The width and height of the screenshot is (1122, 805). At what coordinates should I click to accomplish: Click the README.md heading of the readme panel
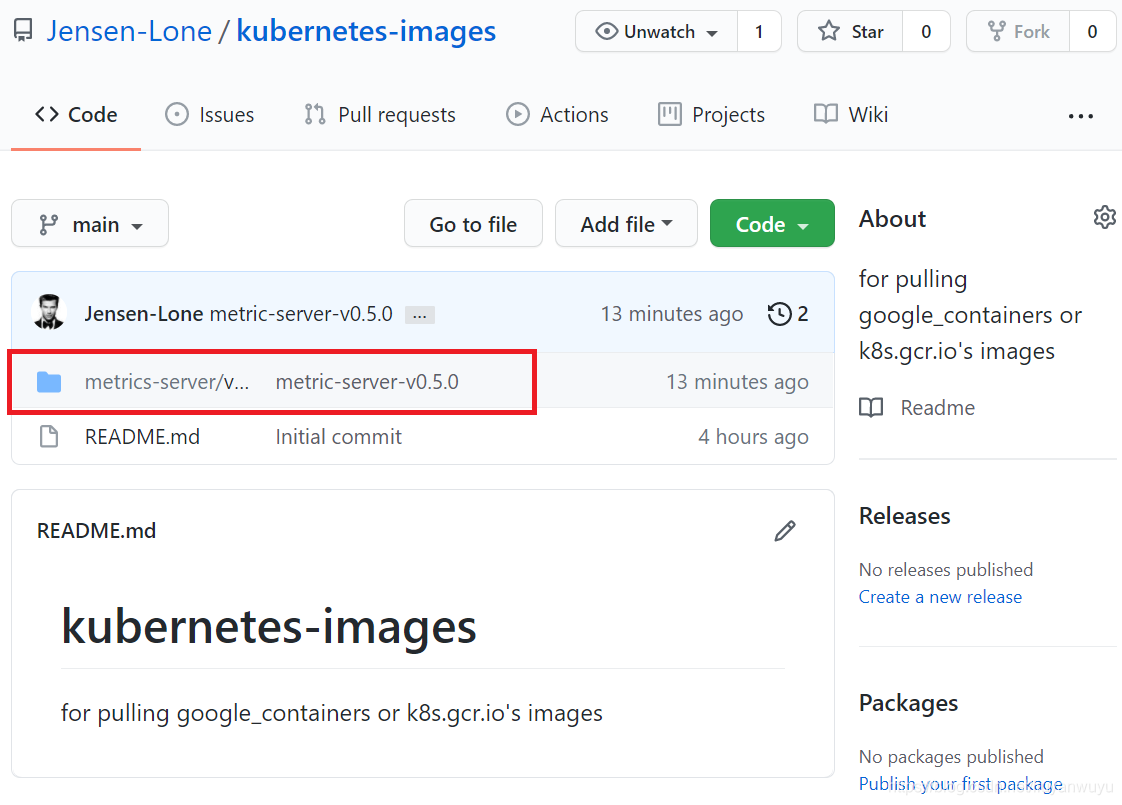pyautogui.click(x=97, y=530)
